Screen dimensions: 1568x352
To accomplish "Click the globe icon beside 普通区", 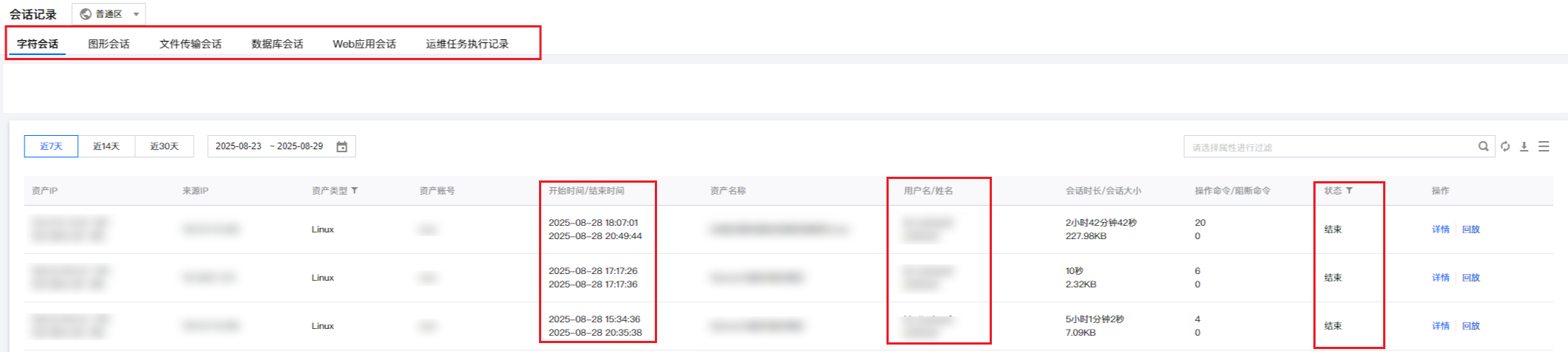I will pyautogui.click(x=85, y=14).
